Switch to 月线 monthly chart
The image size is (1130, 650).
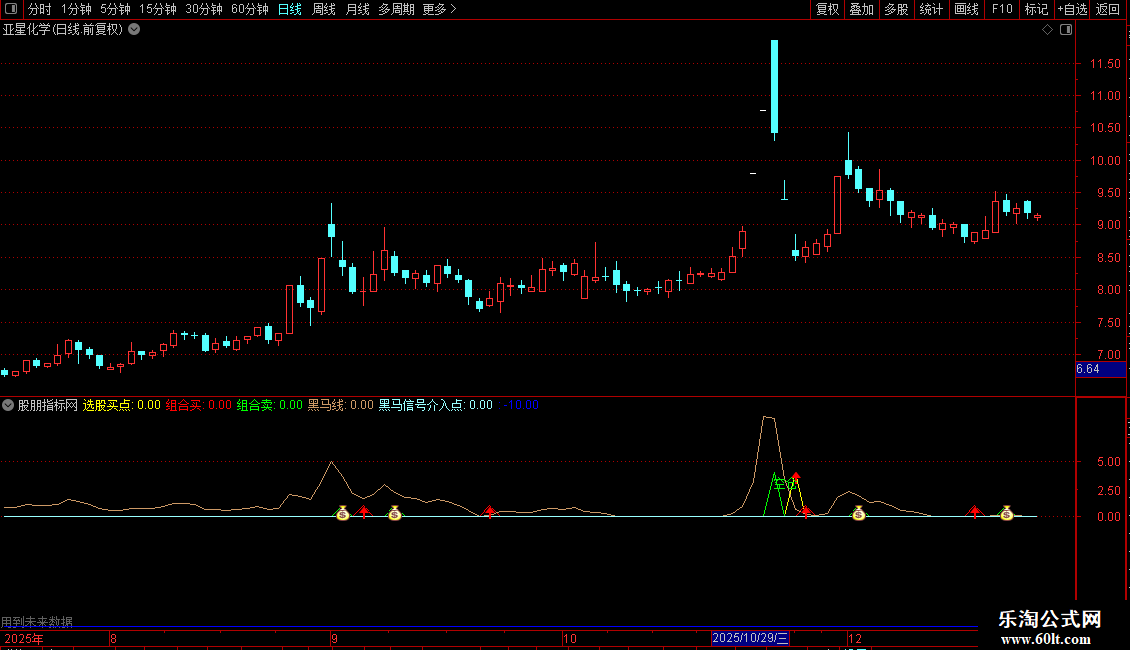coord(357,9)
